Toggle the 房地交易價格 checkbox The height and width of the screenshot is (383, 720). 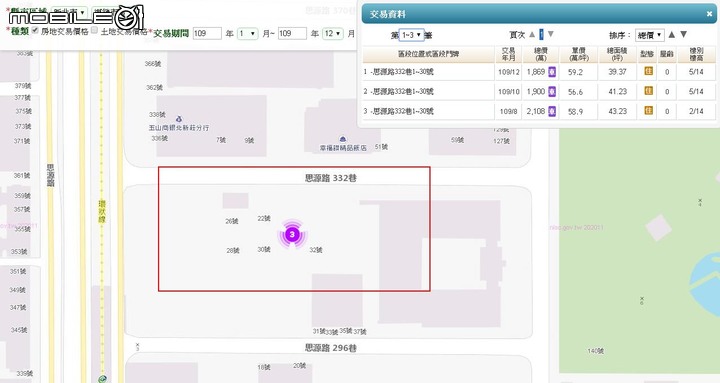[x=35, y=30]
